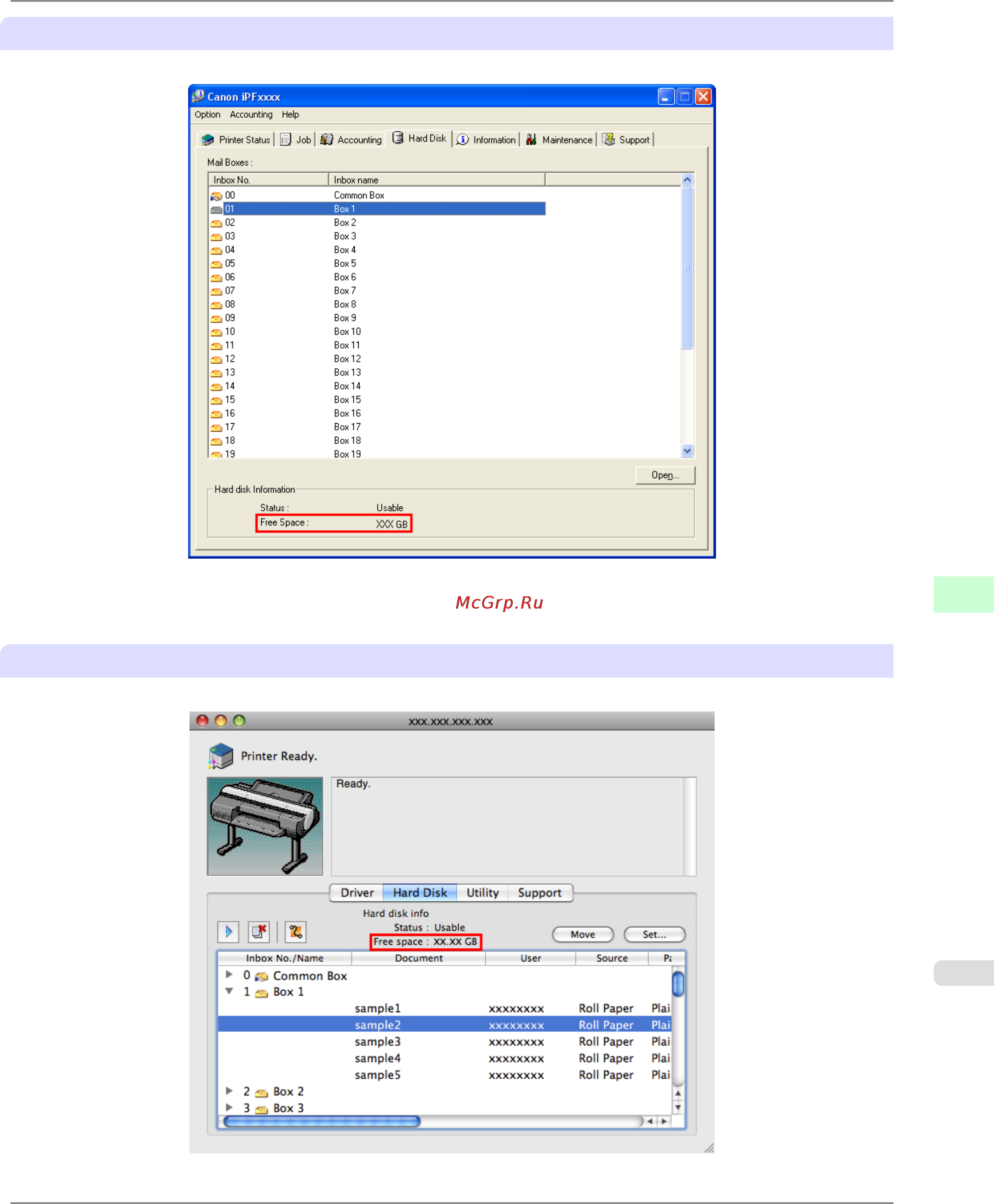Image resolution: width=994 pixels, height=1204 pixels.
Task: Click the Common Box icon for inbox 00
Action: [216, 197]
